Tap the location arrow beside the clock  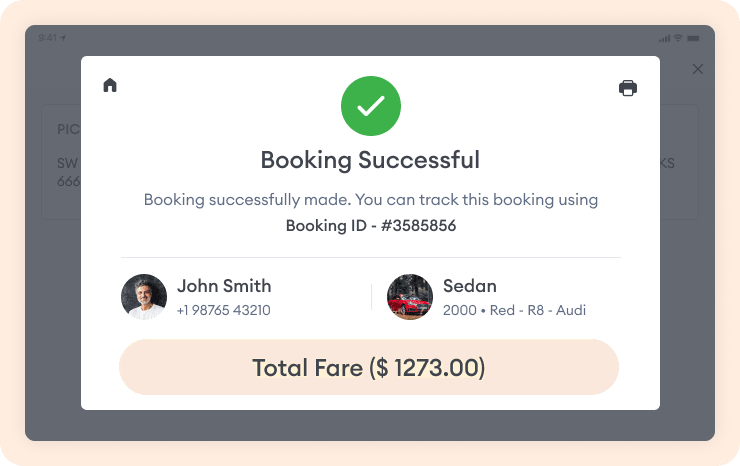click(64, 38)
